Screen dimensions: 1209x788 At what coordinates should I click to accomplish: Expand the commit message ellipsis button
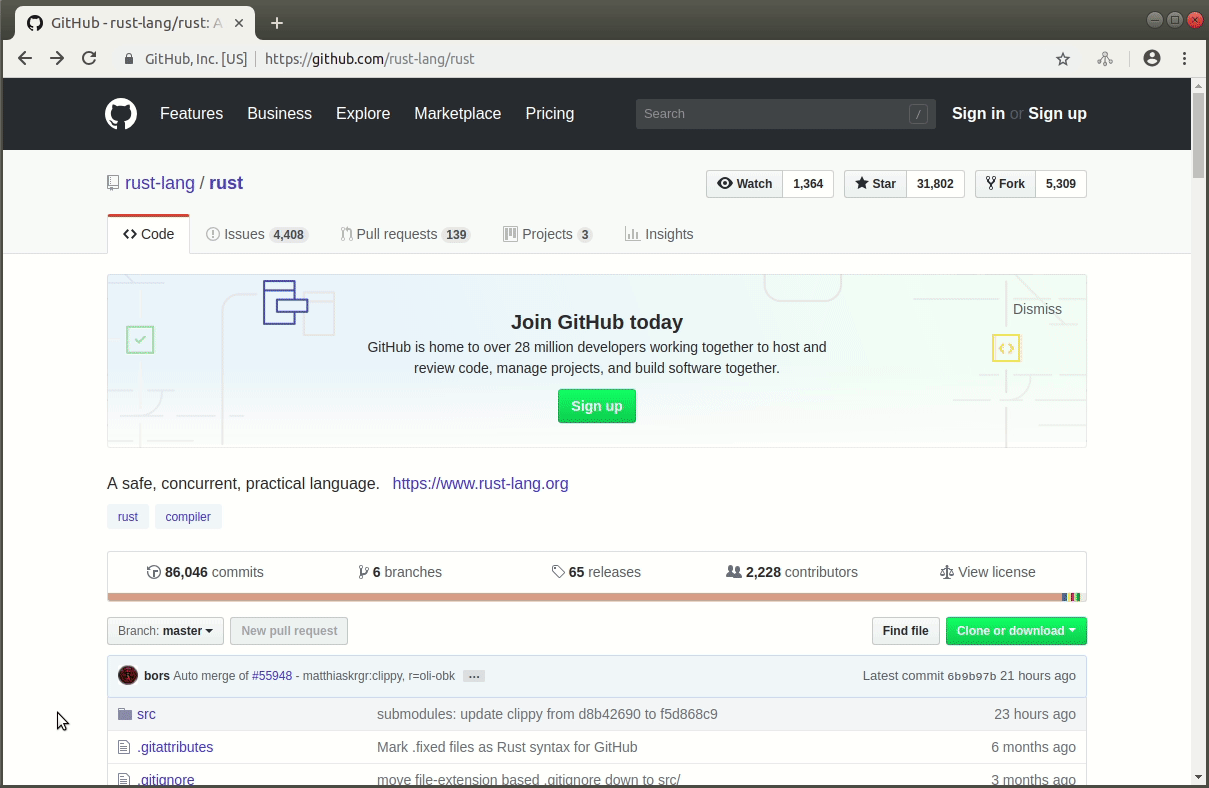(475, 676)
